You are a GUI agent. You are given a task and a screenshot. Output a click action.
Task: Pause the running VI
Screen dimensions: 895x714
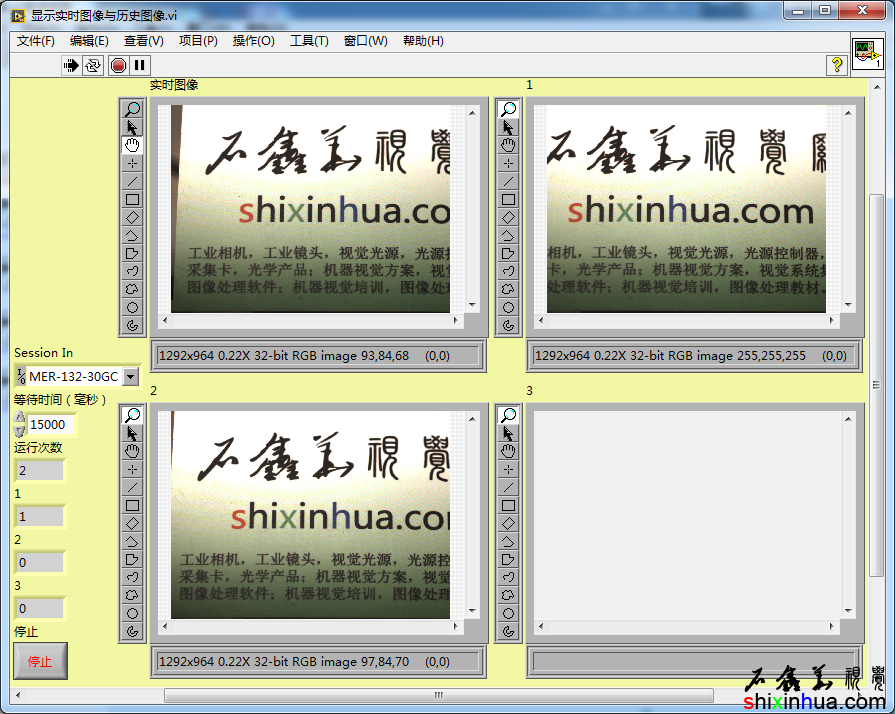click(x=140, y=65)
